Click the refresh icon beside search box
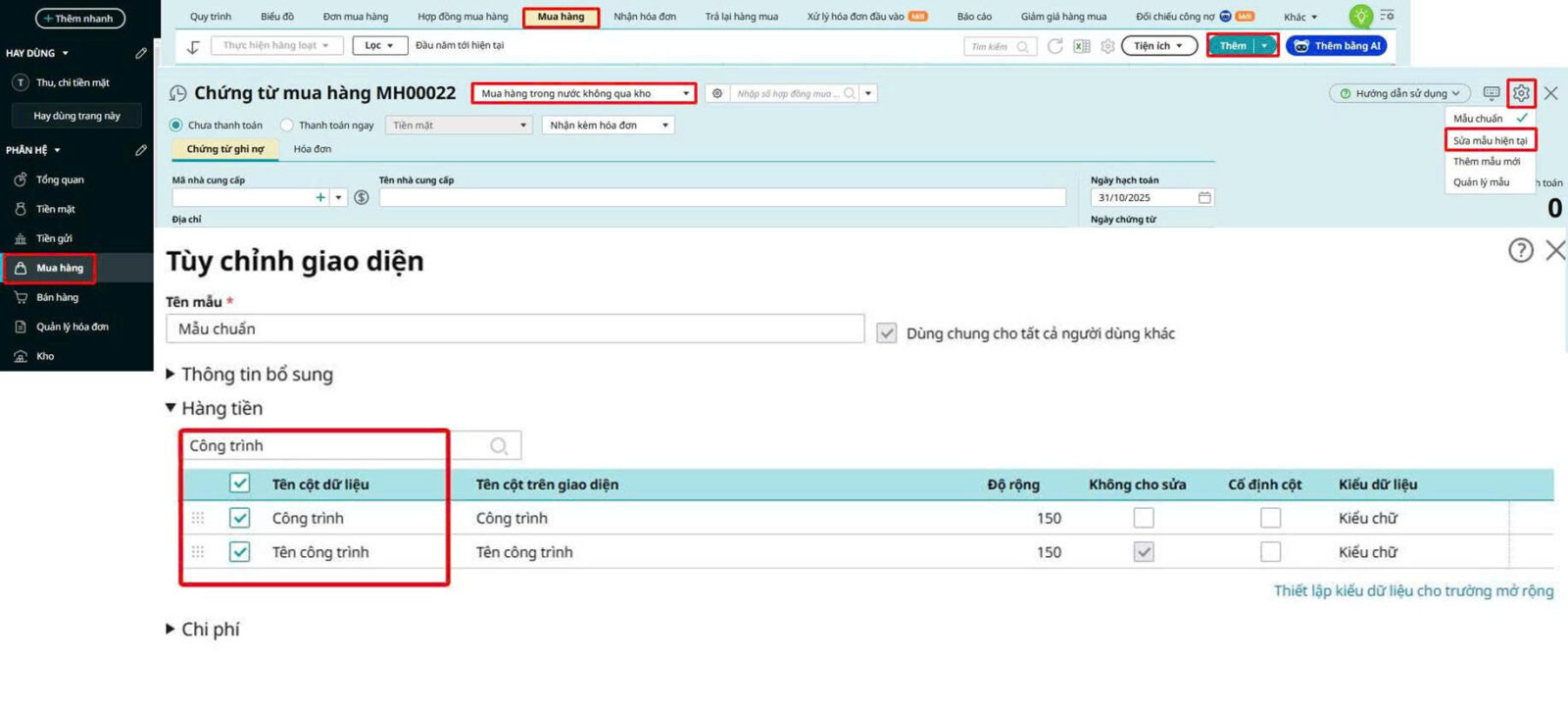This screenshot has height=710, width=1568. click(1055, 46)
